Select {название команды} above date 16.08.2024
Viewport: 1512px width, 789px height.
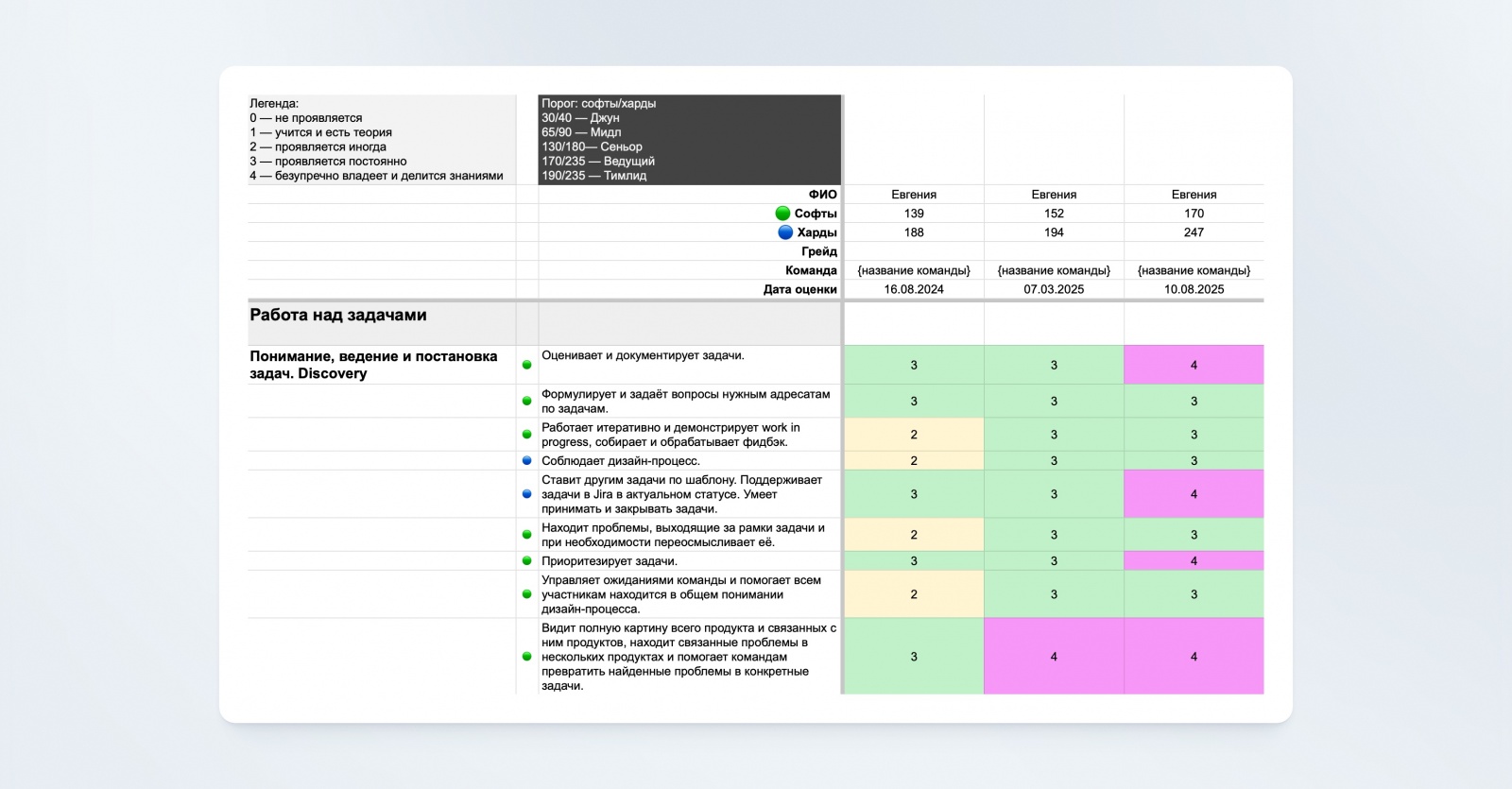point(914,270)
